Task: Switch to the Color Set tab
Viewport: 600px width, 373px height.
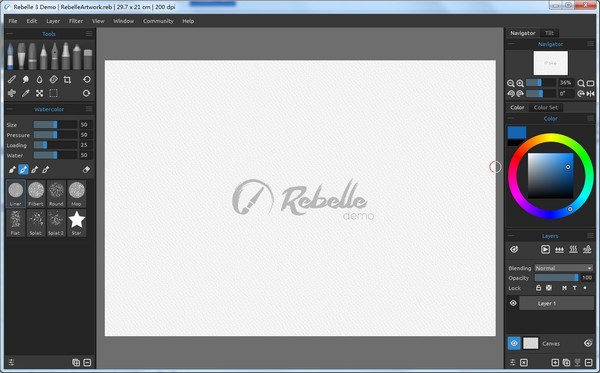Action: (x=546, y=108)
